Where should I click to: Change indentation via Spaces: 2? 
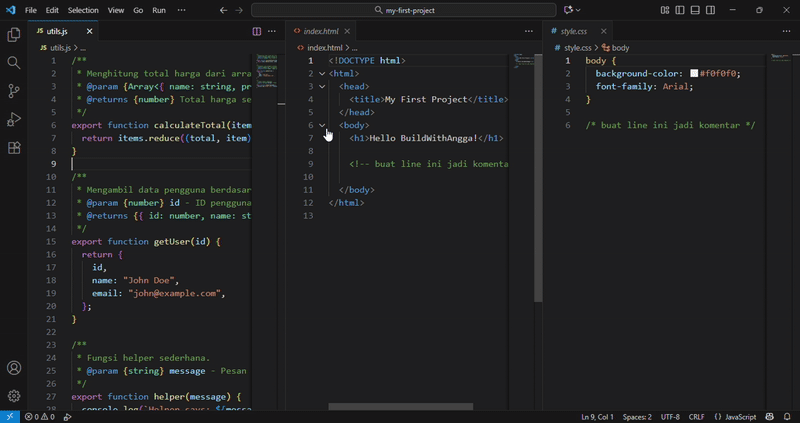637,417
